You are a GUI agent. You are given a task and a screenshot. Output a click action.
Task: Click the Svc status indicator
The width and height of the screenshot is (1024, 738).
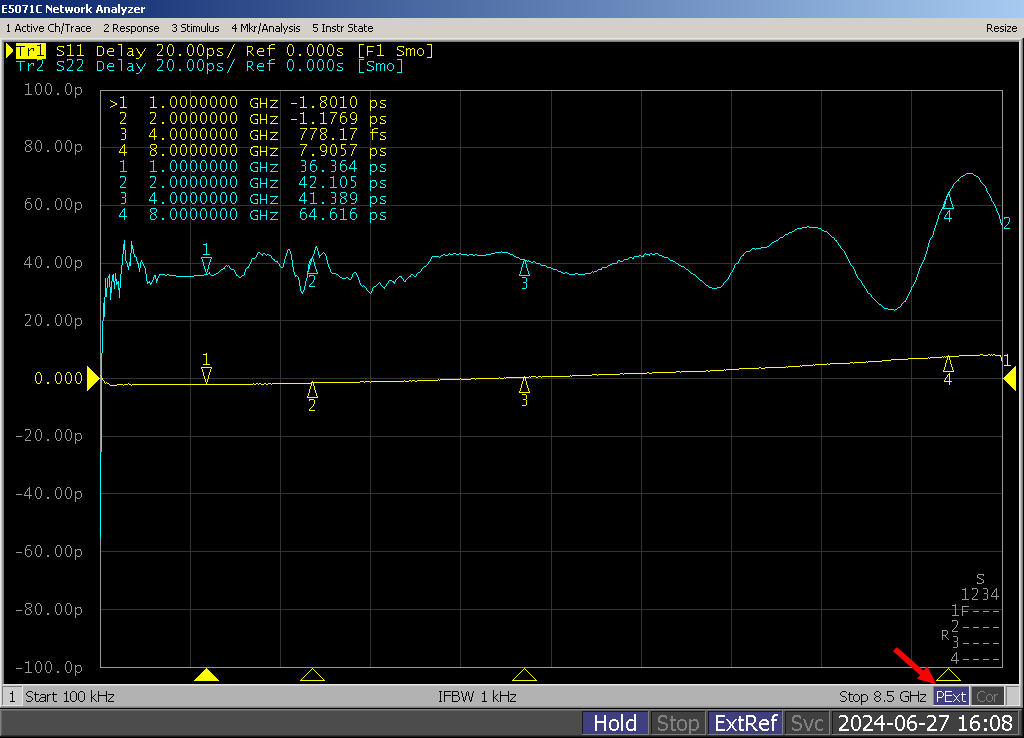pos(806,723)
